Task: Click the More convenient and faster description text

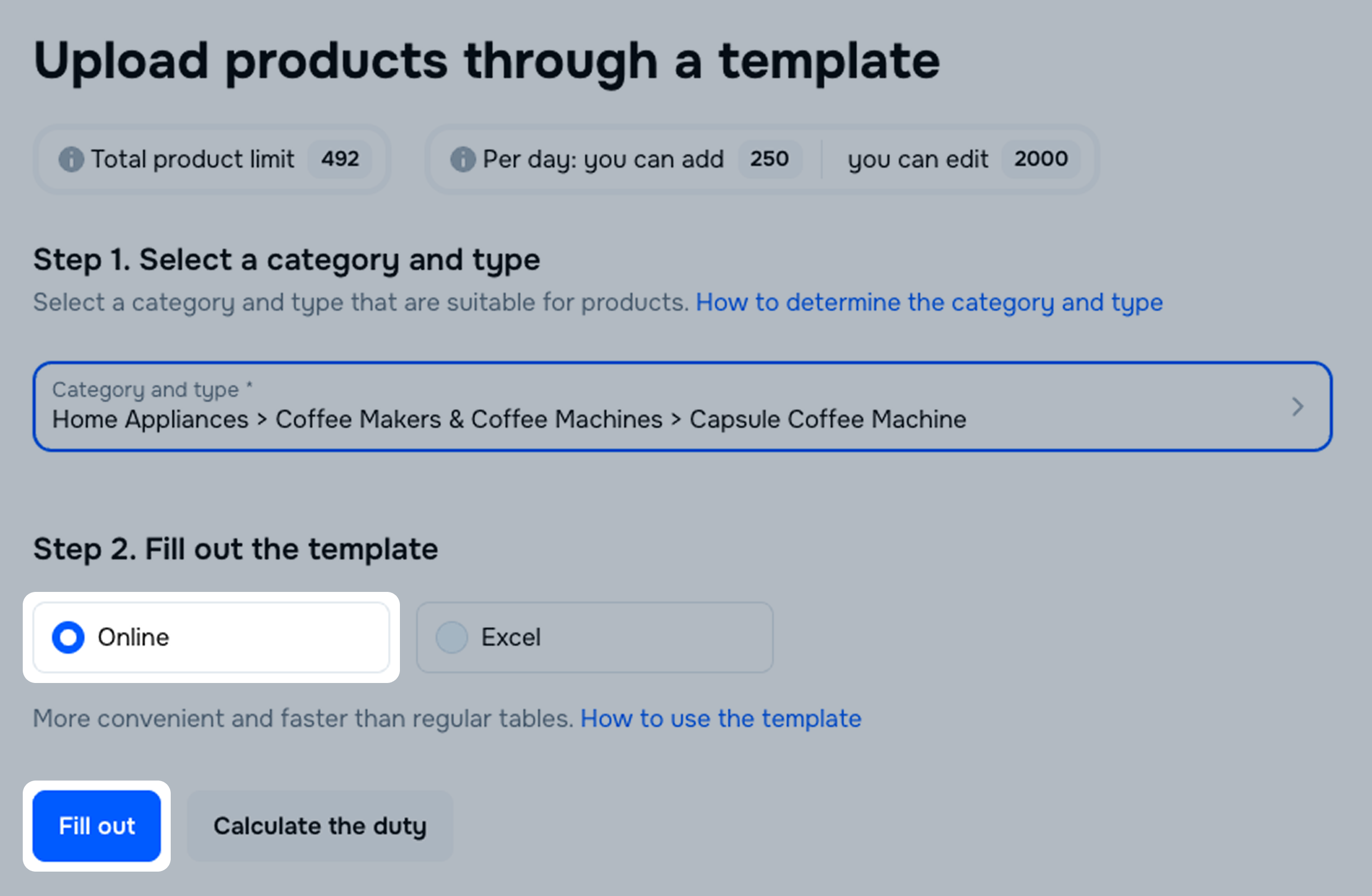Action: tap(303, 718)
